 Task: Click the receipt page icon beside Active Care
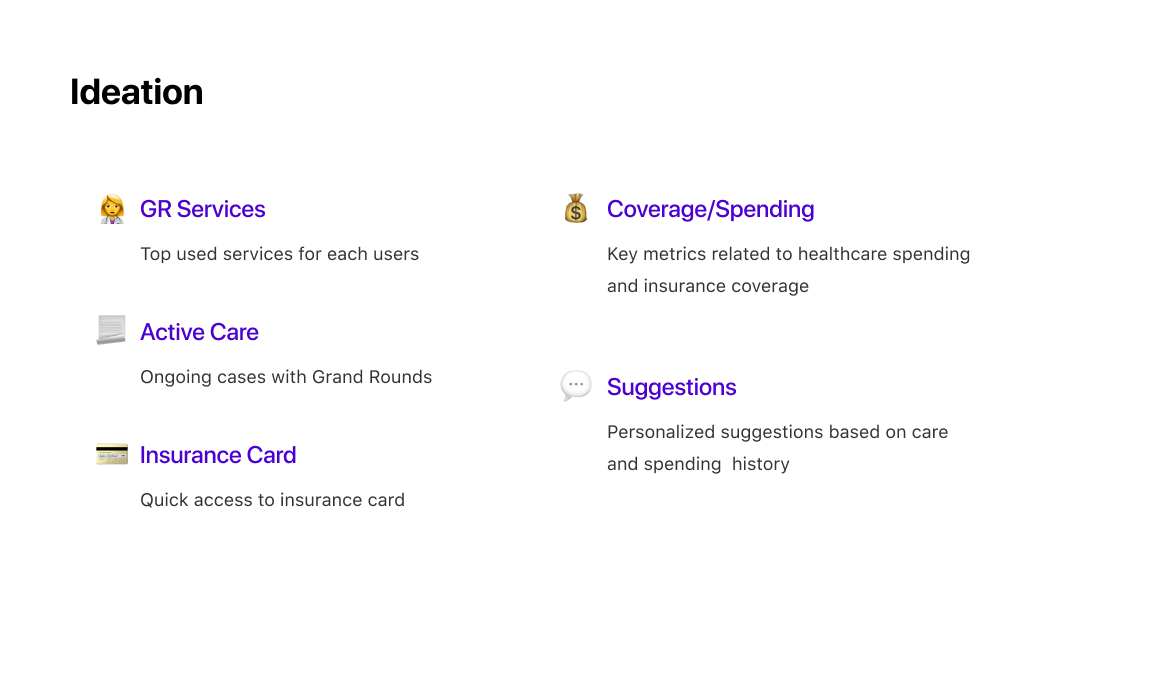(x=111, y=331)
